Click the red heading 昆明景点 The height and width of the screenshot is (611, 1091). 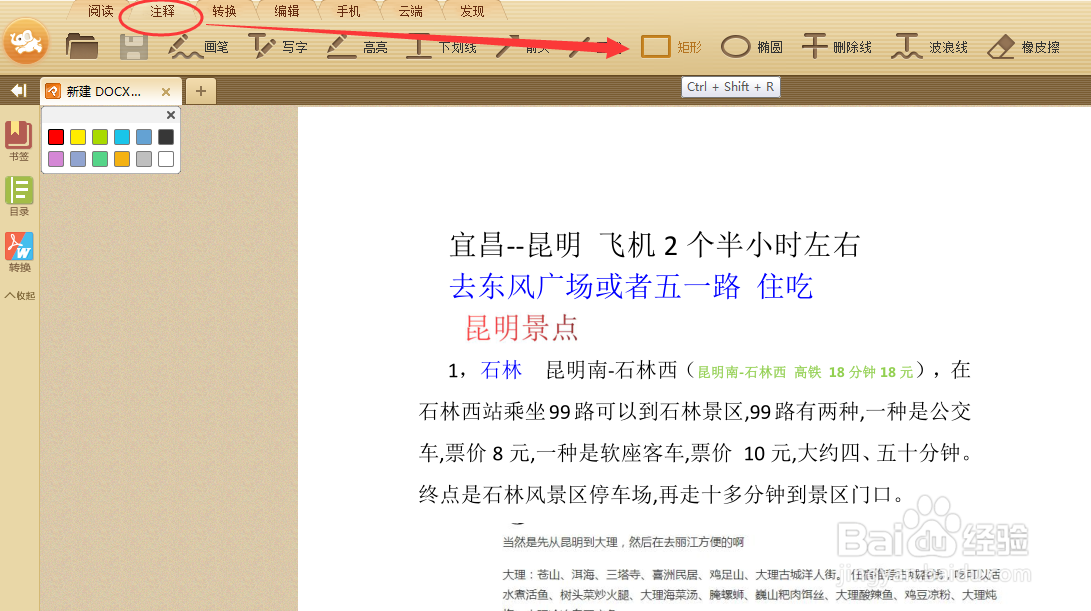coord(522,328)
